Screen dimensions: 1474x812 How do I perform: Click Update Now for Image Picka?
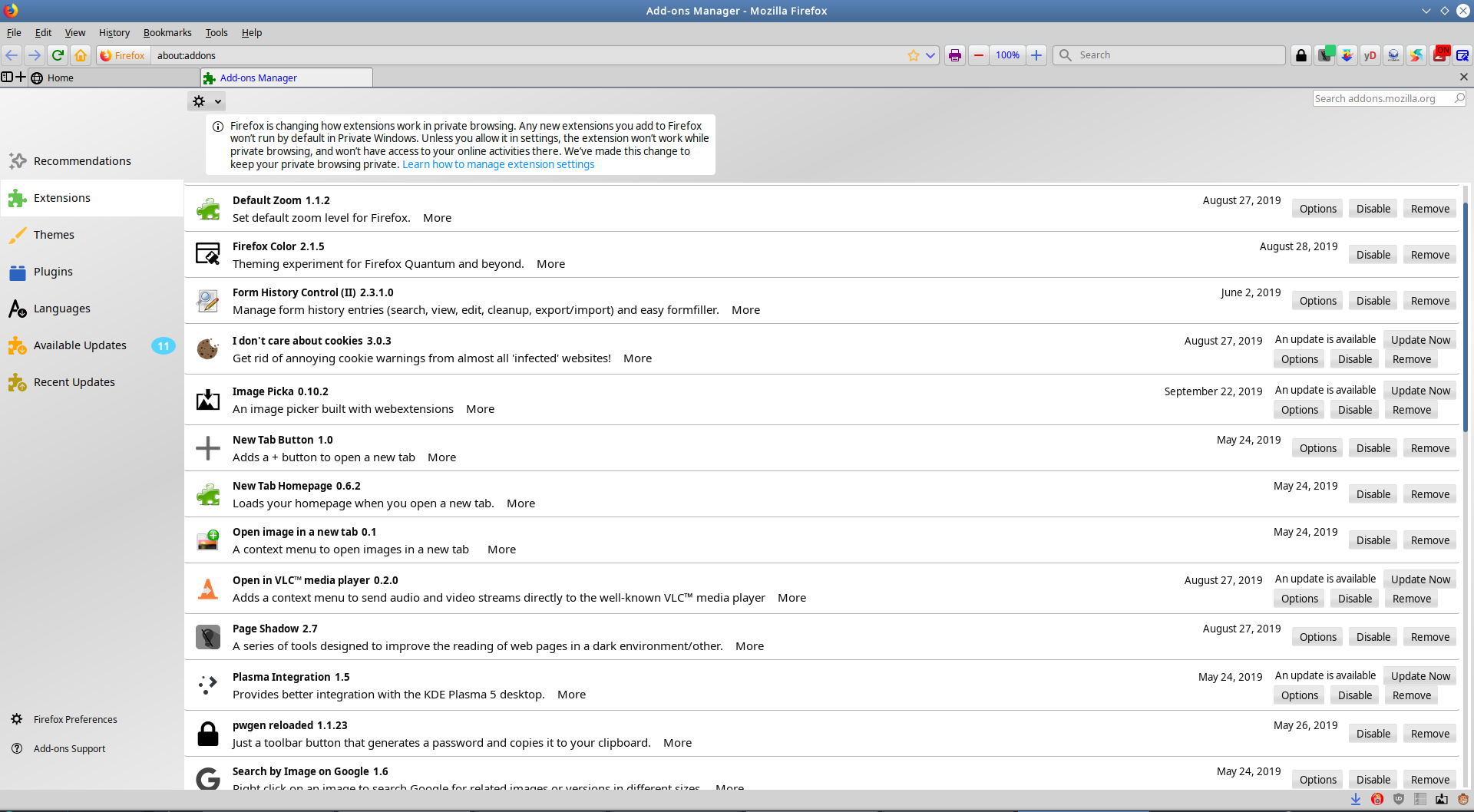(1420, 391)
